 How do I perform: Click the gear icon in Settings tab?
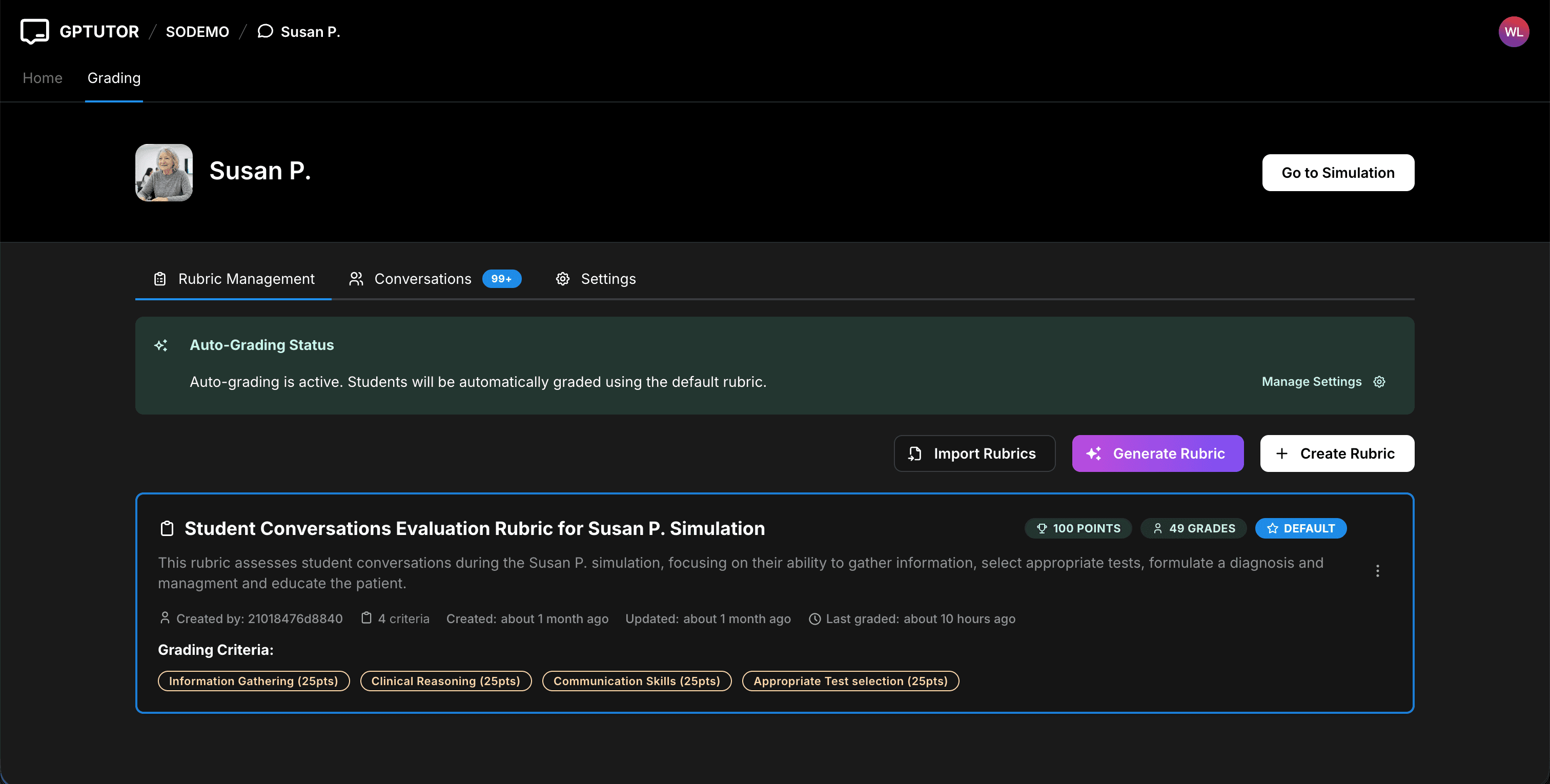pyautogui.click(x=563, y=279)
